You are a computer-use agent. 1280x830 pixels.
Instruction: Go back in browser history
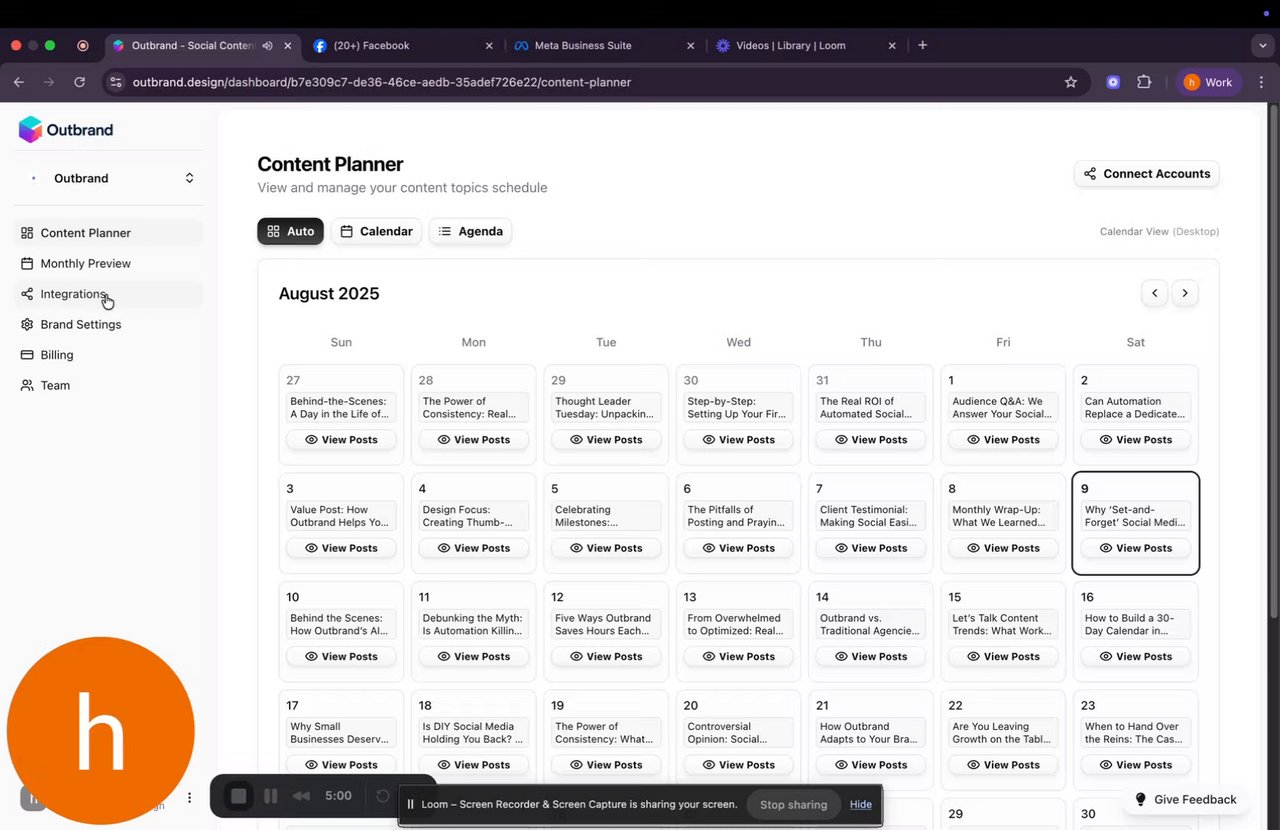click(x=18, y=82)
